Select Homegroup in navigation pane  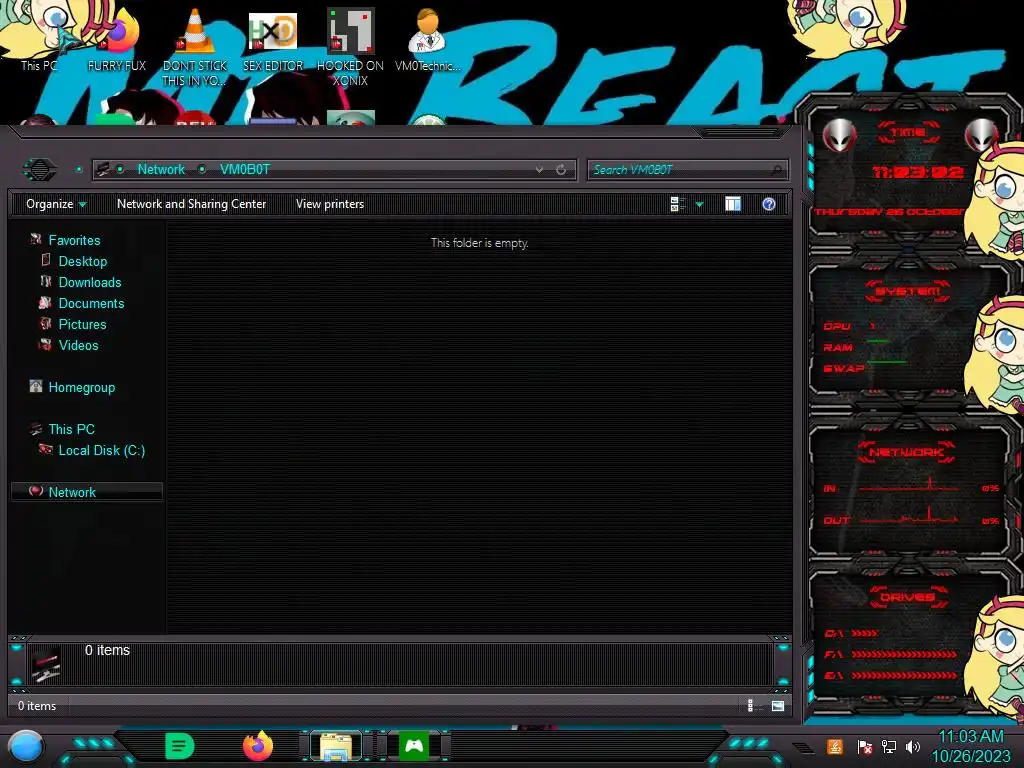82,387
